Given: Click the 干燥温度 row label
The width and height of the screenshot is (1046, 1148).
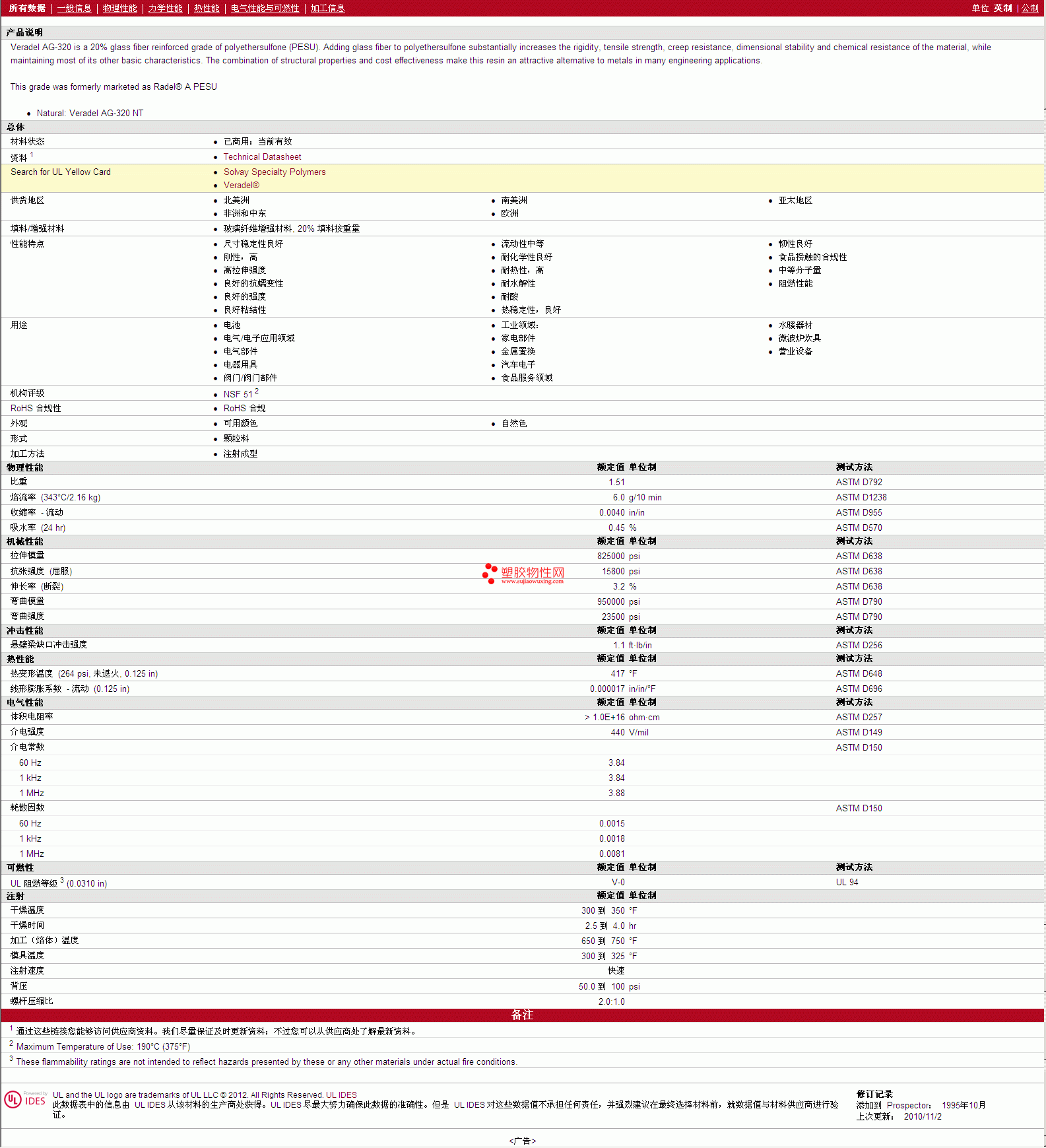Looking at the screenshot, I should (x=27, y=910).
